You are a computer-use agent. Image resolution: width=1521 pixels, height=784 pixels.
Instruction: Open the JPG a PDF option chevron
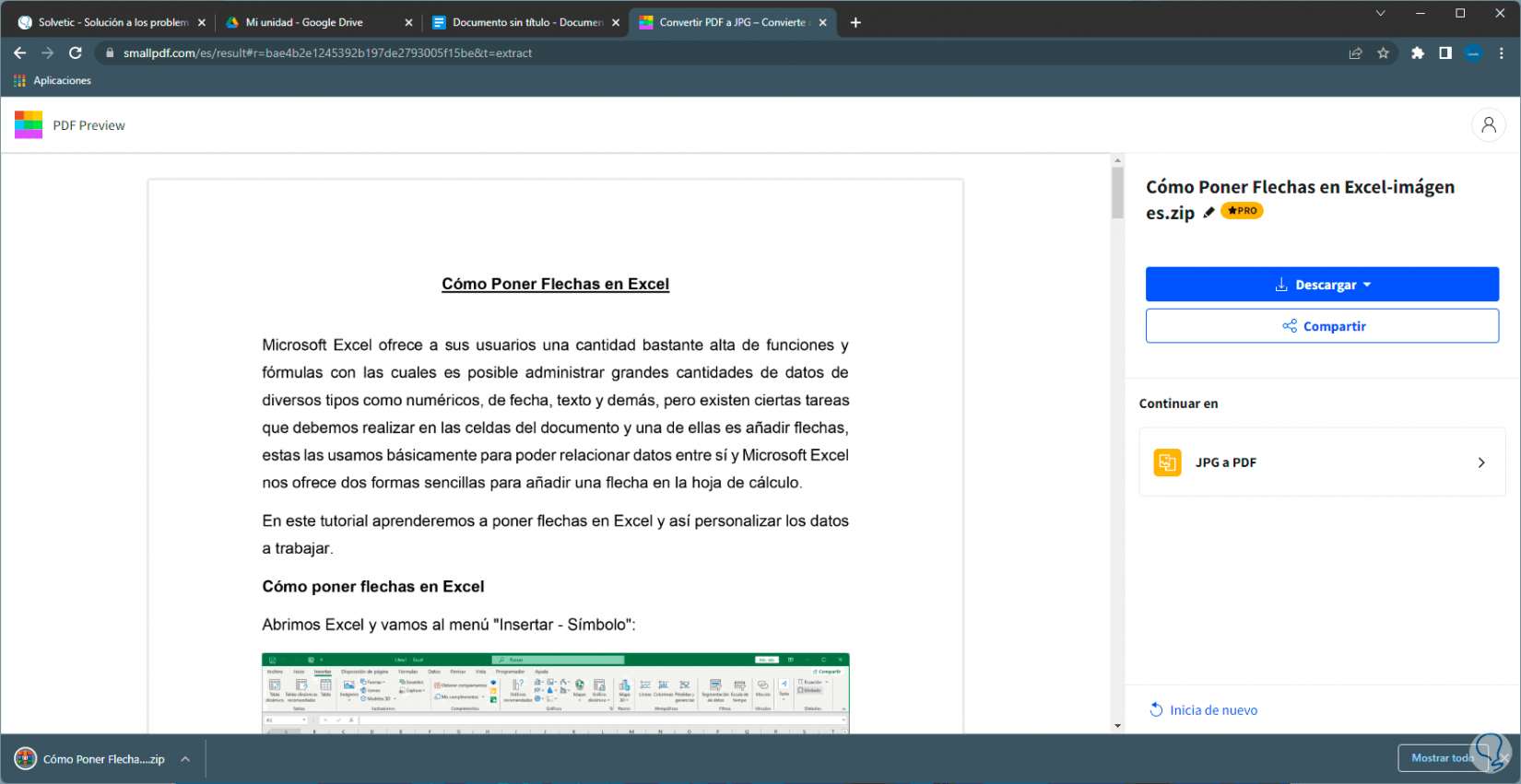click(x=1481, y=462)
